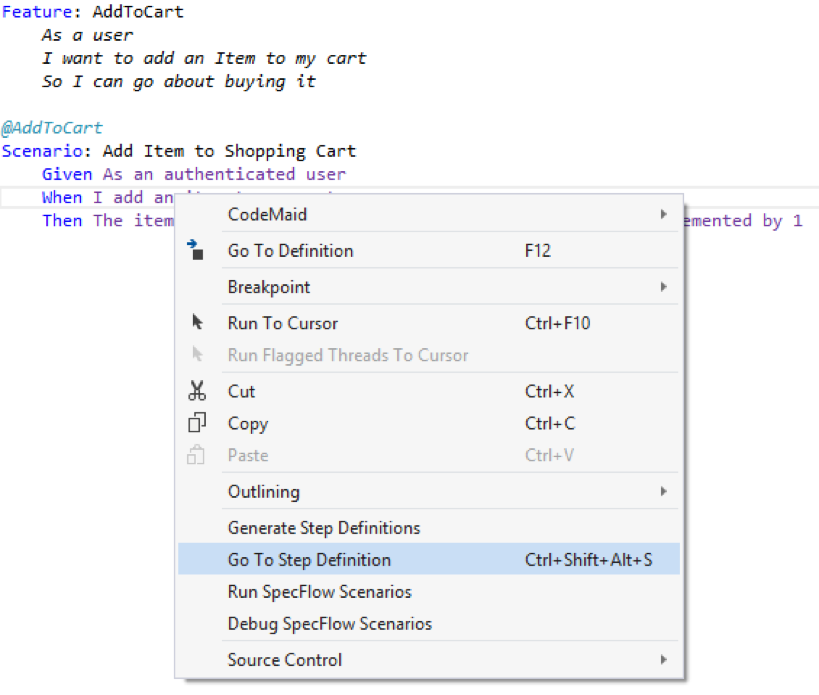This screenshot has width=819, height=695.
Task: Open the Outlining submenu arrow
Action: click(x=663, y=491)
